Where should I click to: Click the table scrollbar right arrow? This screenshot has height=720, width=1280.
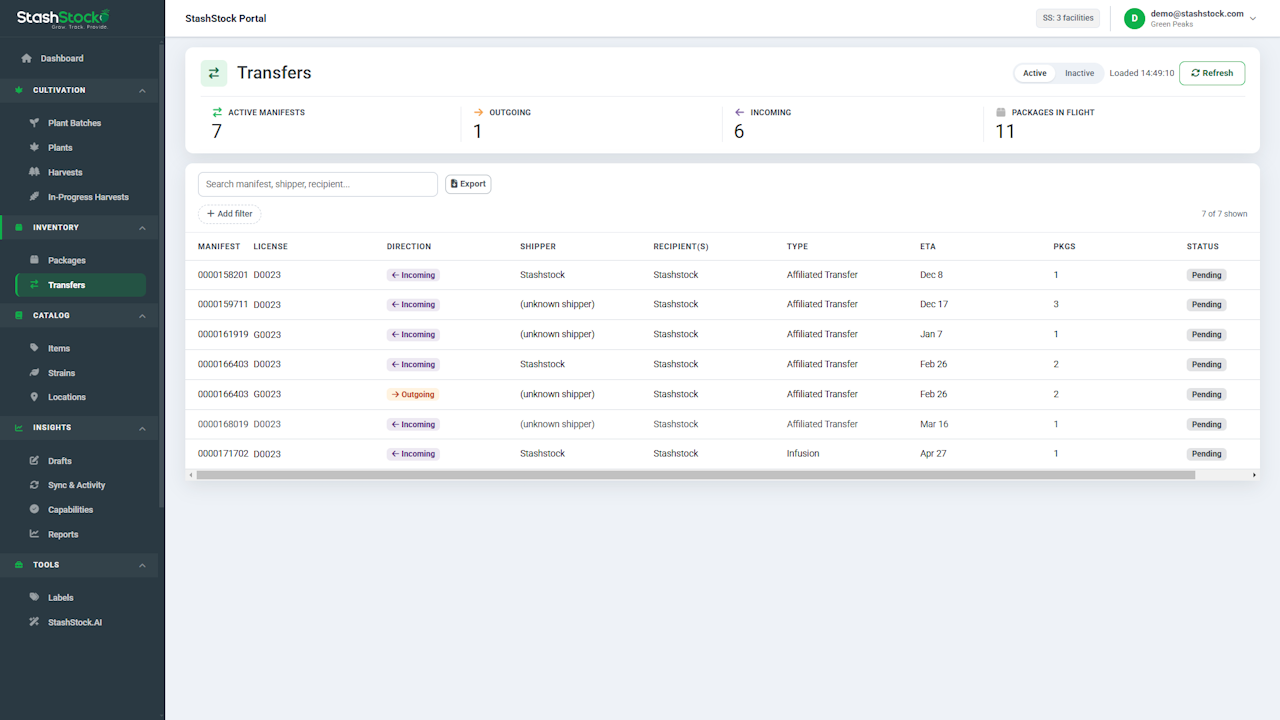pyautogui.click(x=1255, y=475)
